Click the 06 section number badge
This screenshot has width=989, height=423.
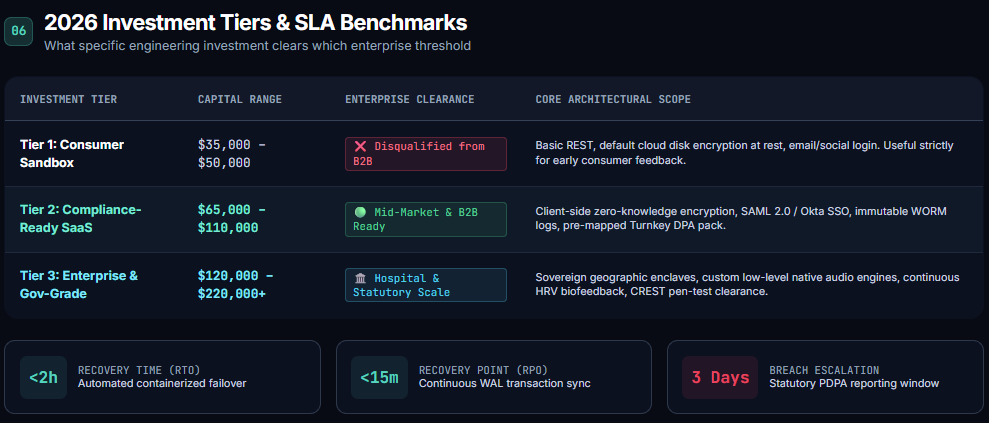point(18,32)
